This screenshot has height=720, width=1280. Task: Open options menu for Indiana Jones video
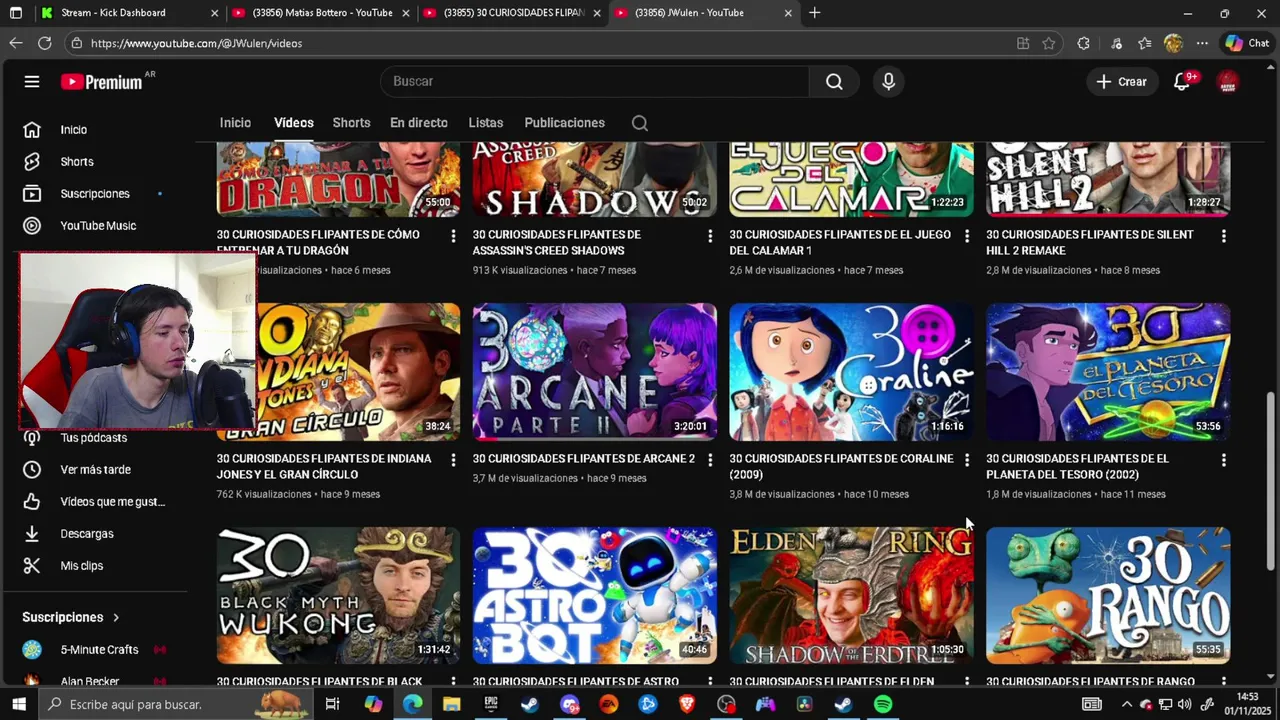(453, 460)
